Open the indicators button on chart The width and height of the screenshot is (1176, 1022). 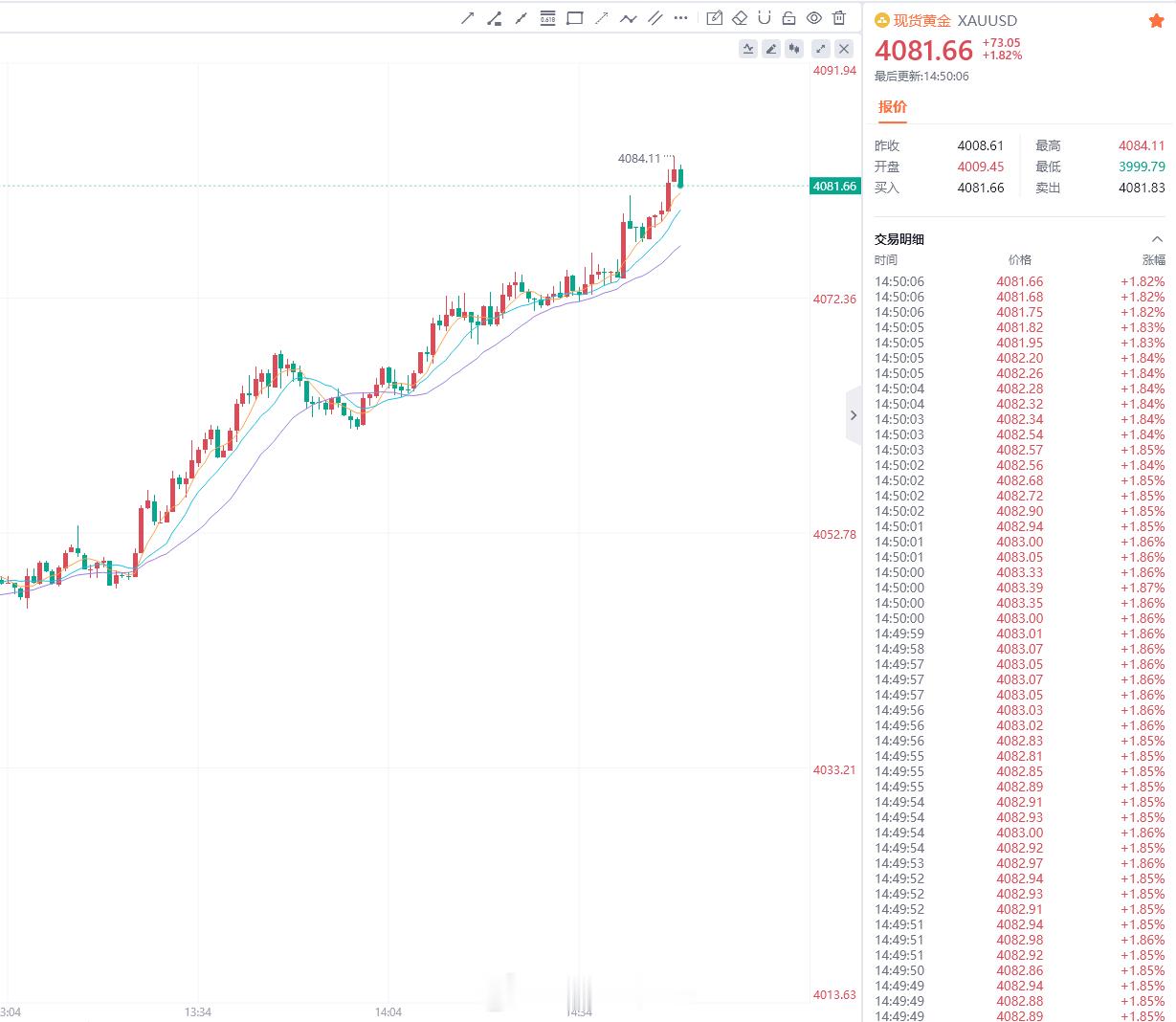(x=748, y=49)
